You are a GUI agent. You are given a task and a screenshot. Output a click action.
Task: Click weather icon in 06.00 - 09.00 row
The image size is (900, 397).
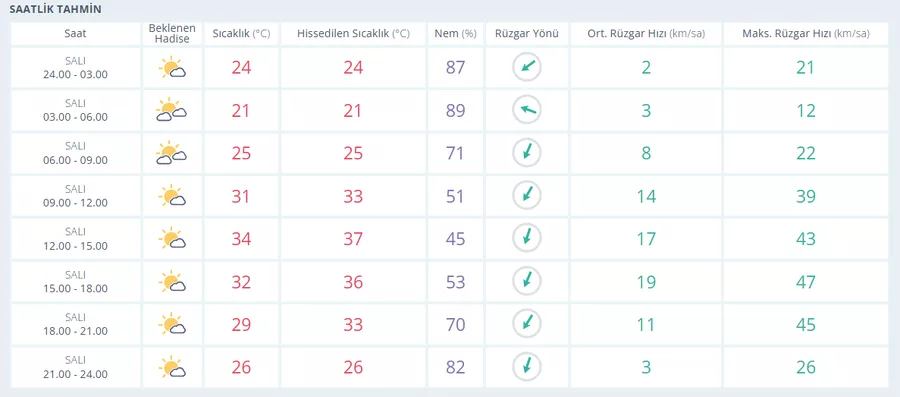pos(172,153)
